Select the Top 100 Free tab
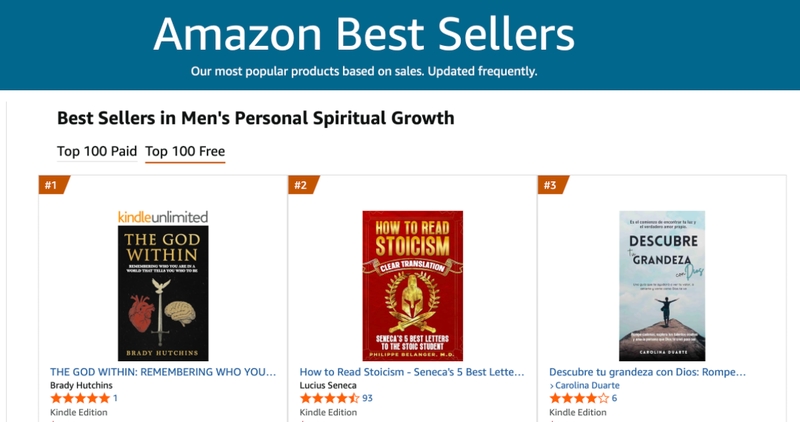 tap(185, 152)
